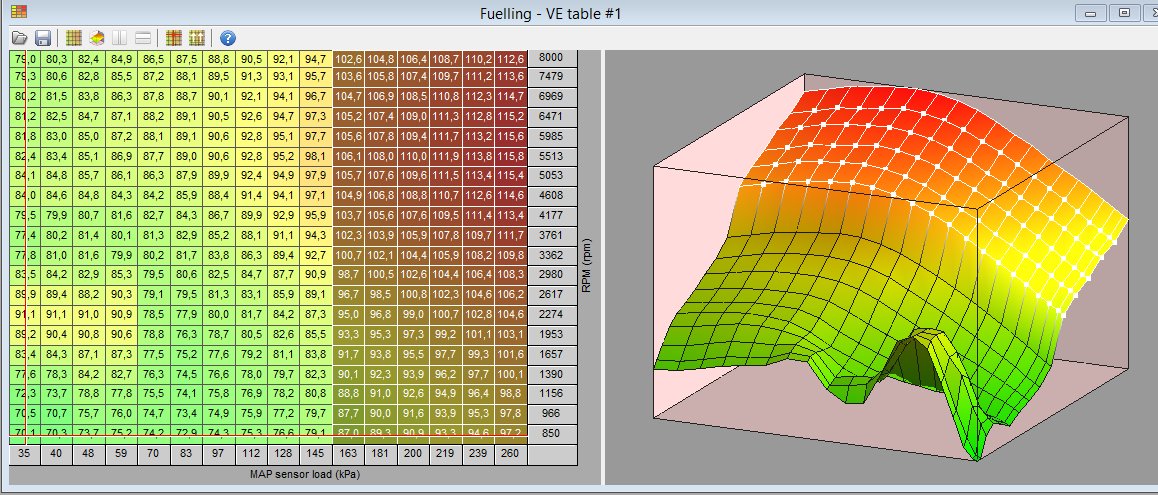This screenshot has width=1158, height=495.
Task: Select the 4608 RPM row header
Action: 551,195
